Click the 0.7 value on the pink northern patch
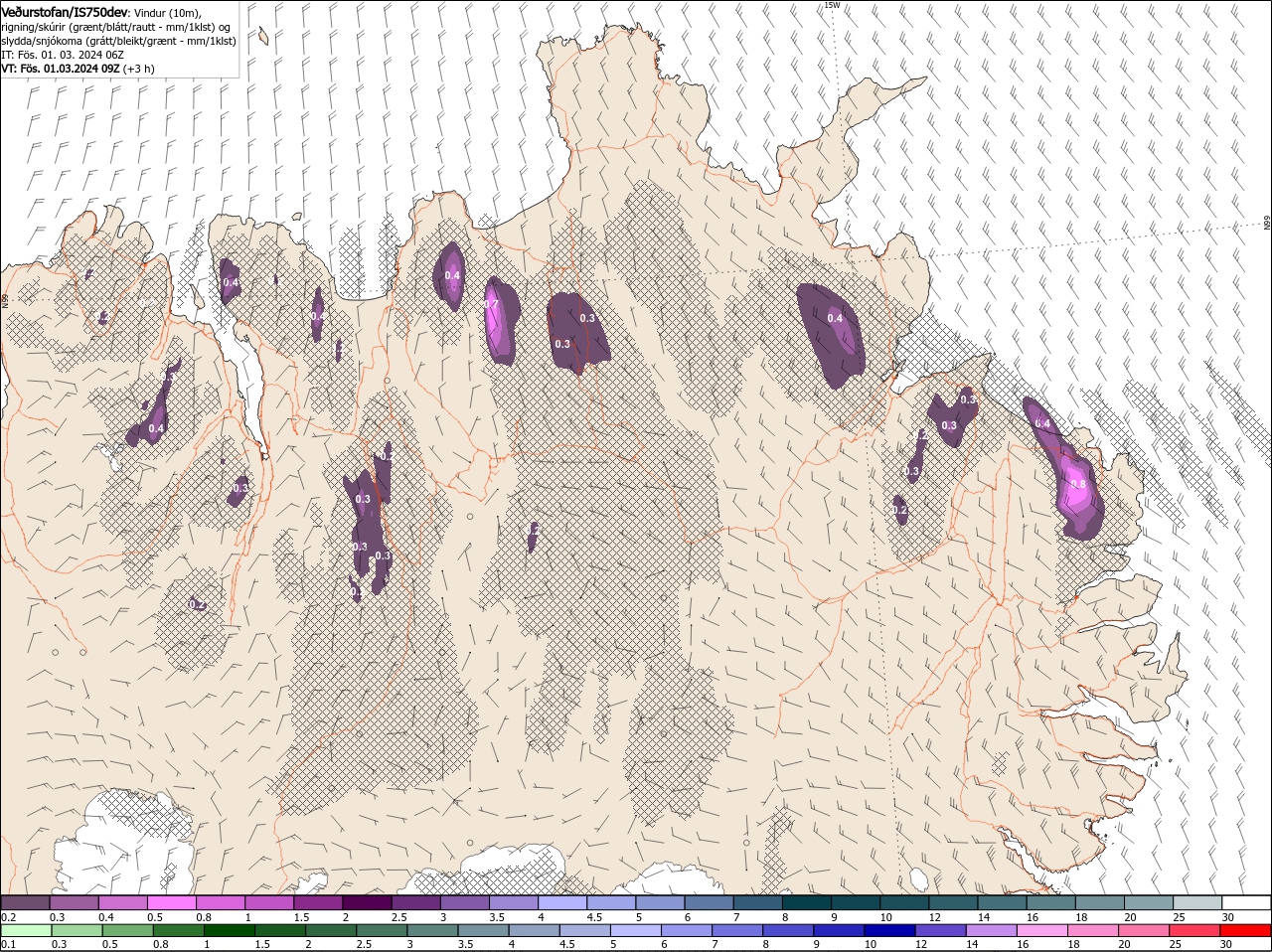The image size is (1272, 952). coord(491,304)
